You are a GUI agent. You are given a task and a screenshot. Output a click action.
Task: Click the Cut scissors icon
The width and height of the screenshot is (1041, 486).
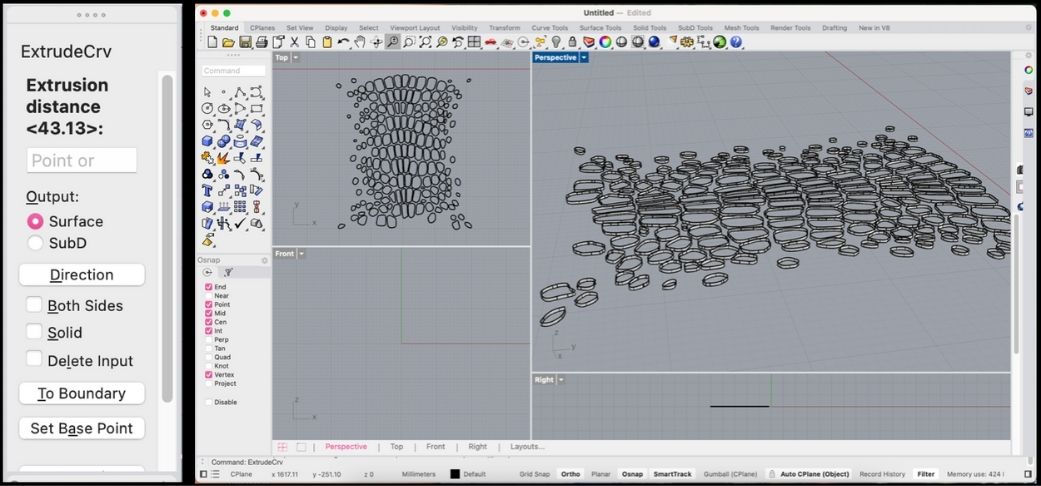click(x=294, y=42)
